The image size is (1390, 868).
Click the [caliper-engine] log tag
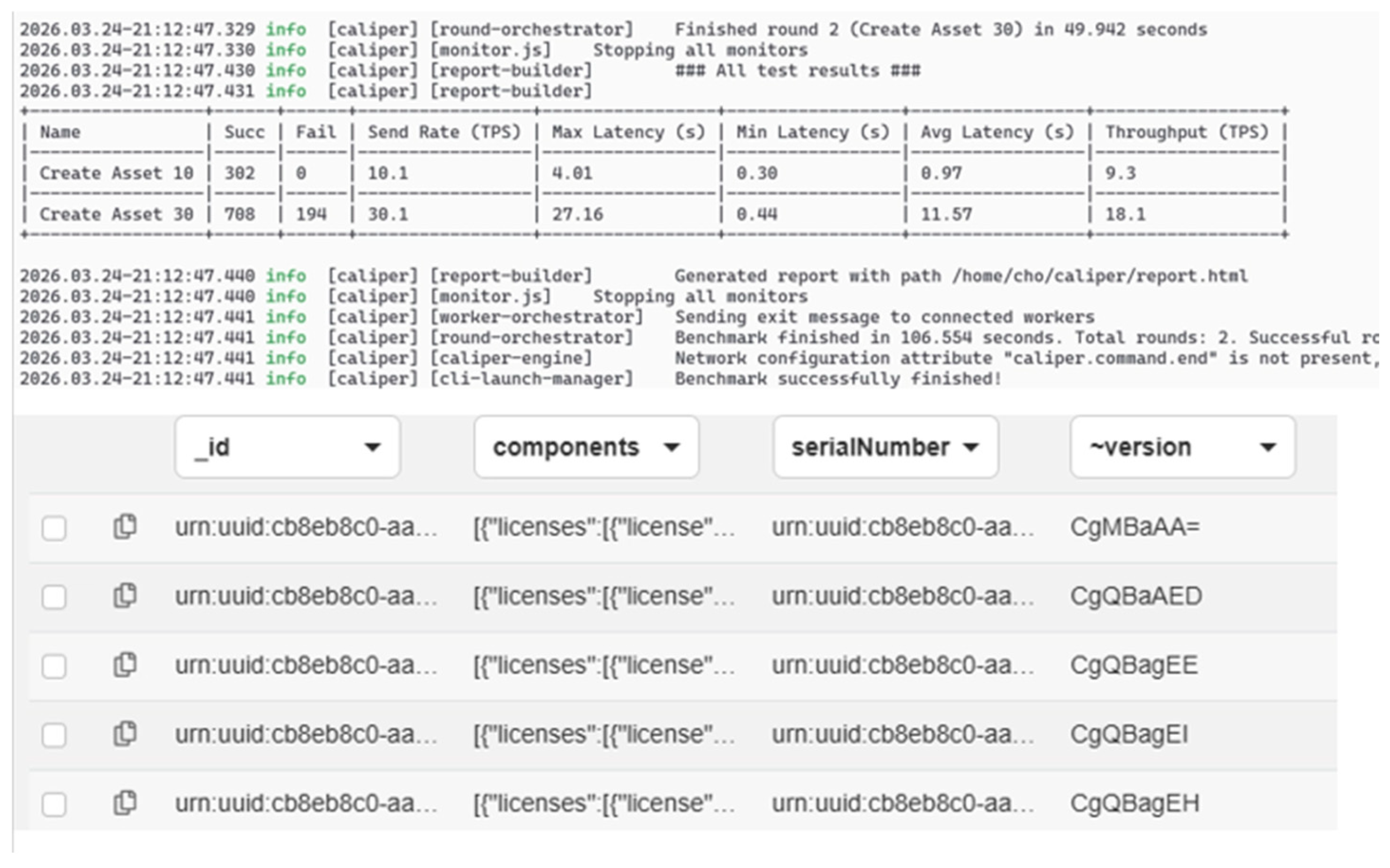(x=511, y=358)
